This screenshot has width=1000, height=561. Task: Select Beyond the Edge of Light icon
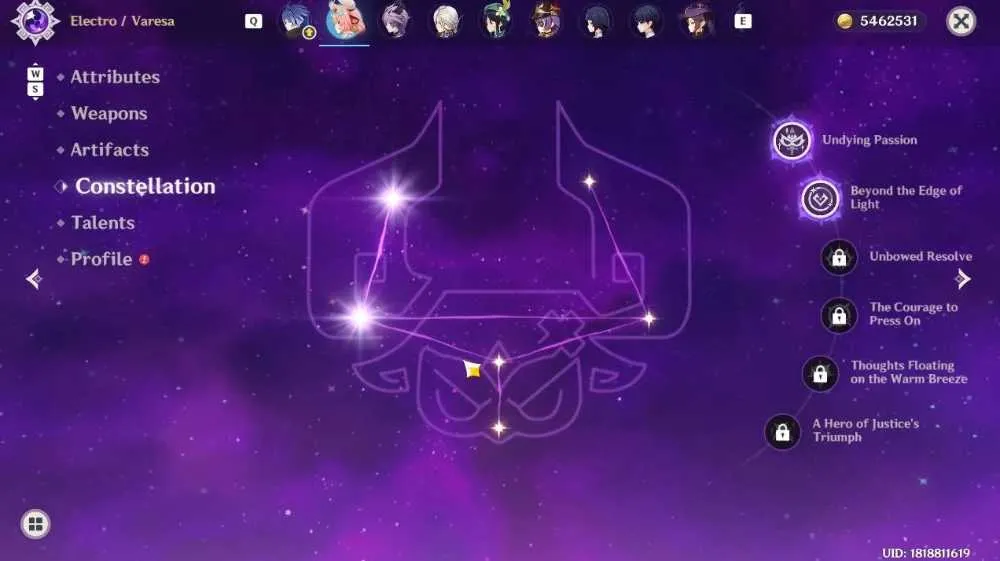(820, 199)
